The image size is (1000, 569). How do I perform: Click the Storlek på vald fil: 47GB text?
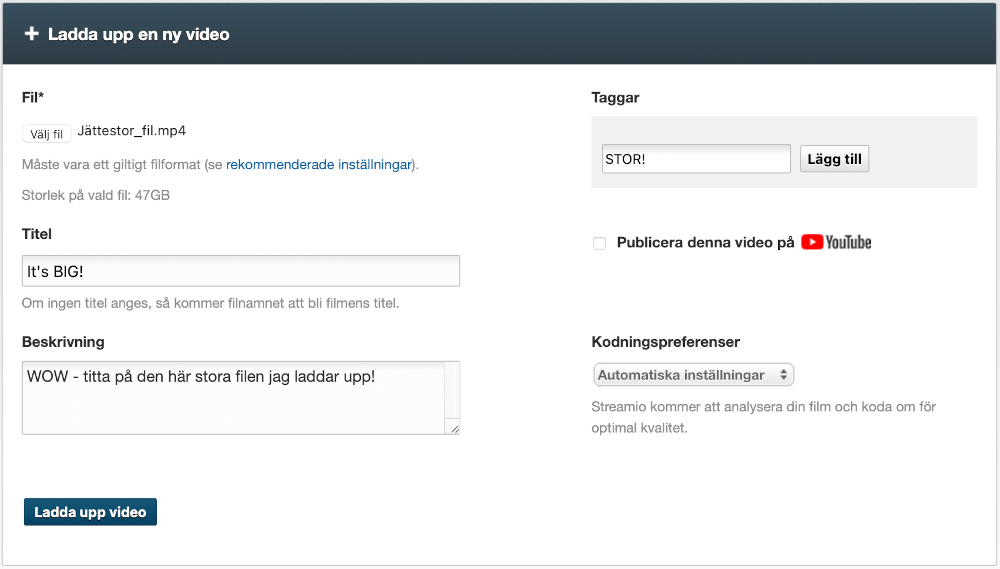click(96, 195)
